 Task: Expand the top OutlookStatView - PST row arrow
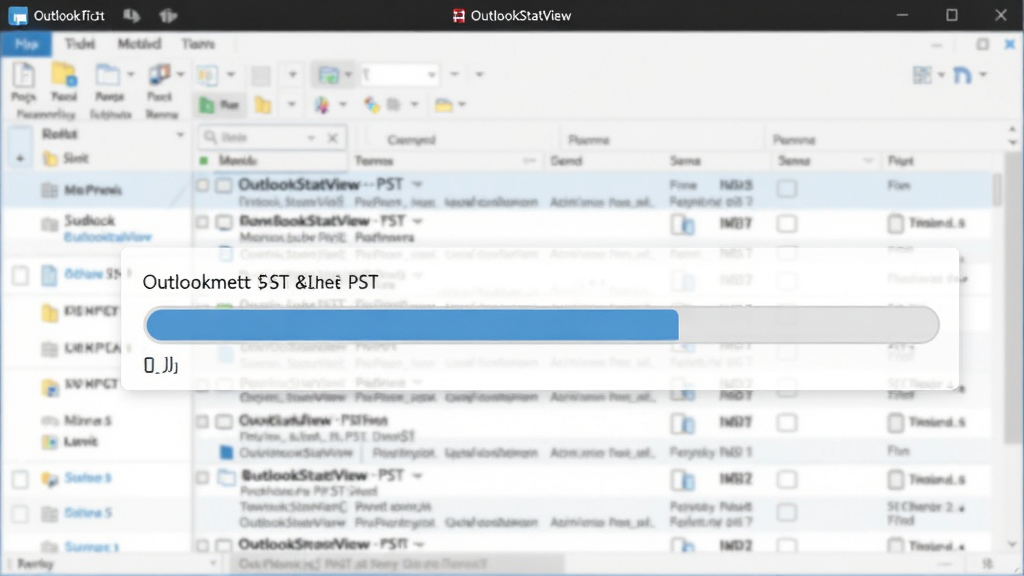417,185
